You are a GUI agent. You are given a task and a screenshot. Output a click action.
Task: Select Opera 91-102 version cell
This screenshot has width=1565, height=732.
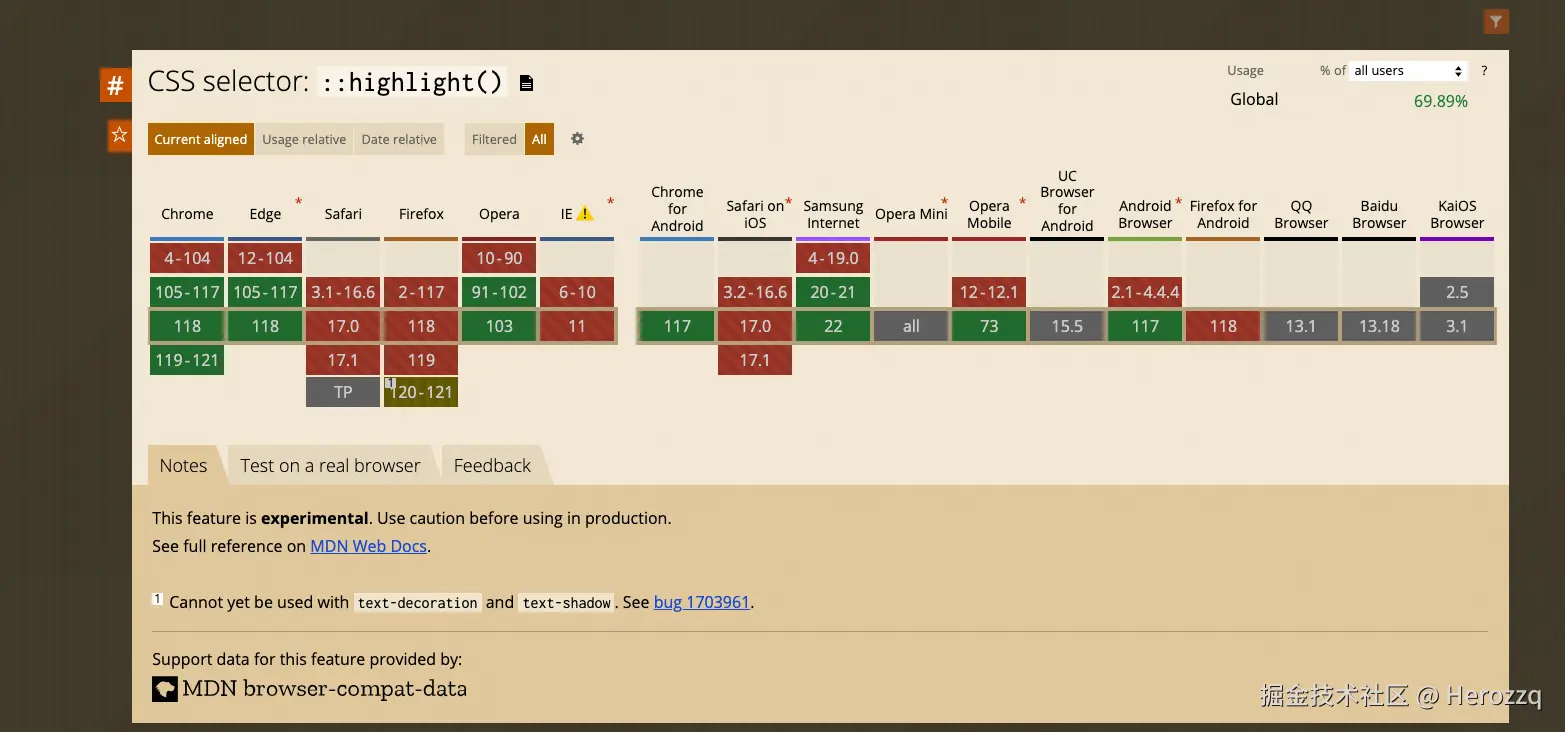click(499, 292)
